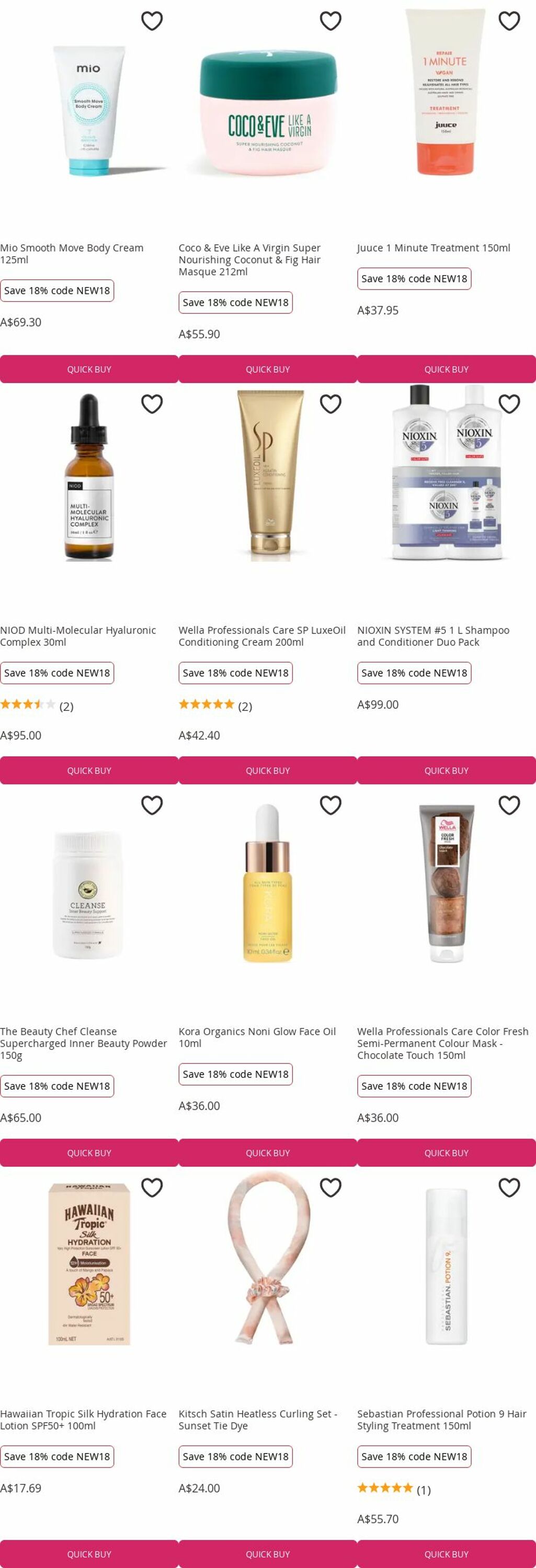View Wella Color Fresh Chocolate Touch mask image
536x1568 pixels.
pyautogui.click(x=447, y=883)
